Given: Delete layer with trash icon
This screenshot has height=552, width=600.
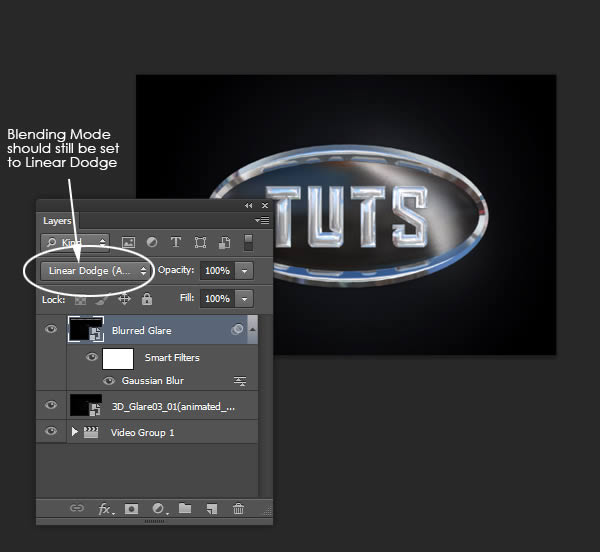Looking at the screenshot, I should click(238, 509).
